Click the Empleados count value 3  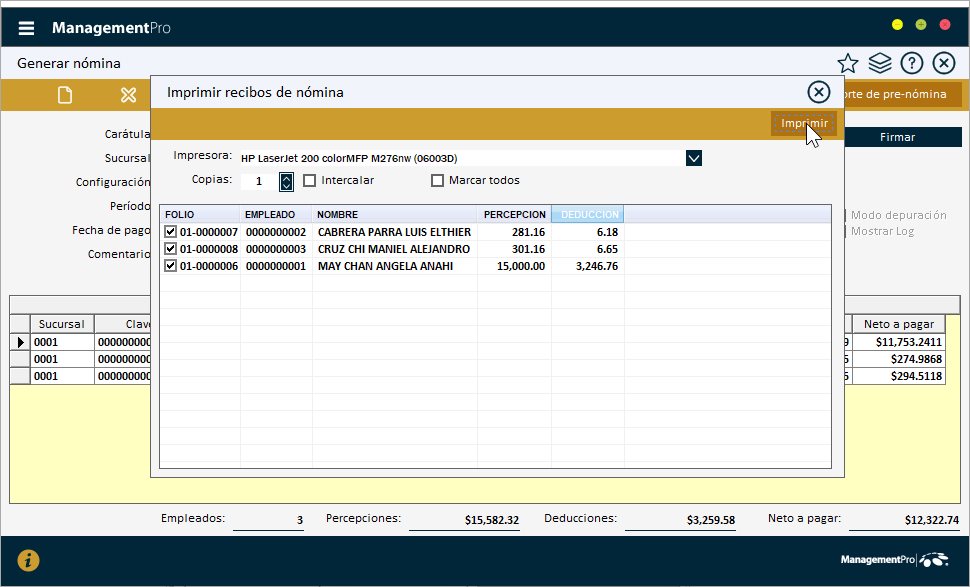[268, 520]
